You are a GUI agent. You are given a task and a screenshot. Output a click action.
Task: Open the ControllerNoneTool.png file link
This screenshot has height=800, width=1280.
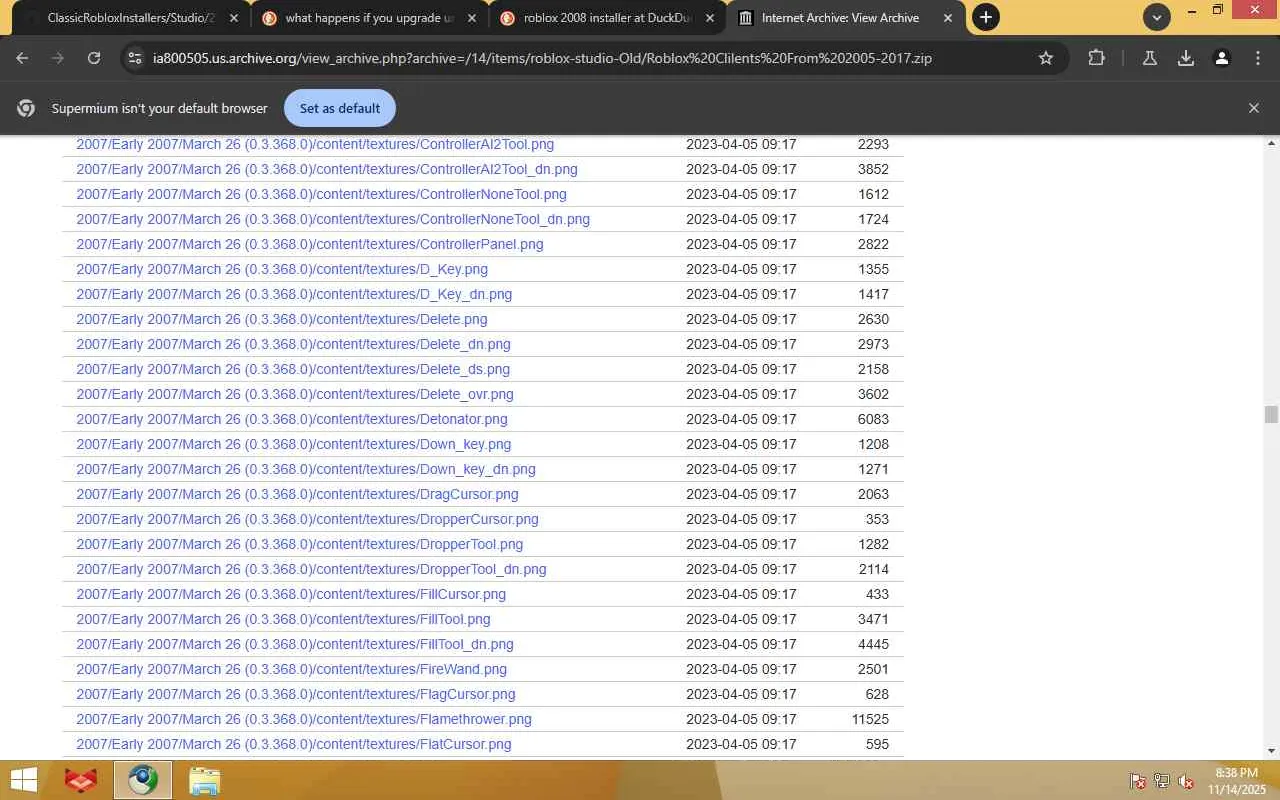[321, 194]
